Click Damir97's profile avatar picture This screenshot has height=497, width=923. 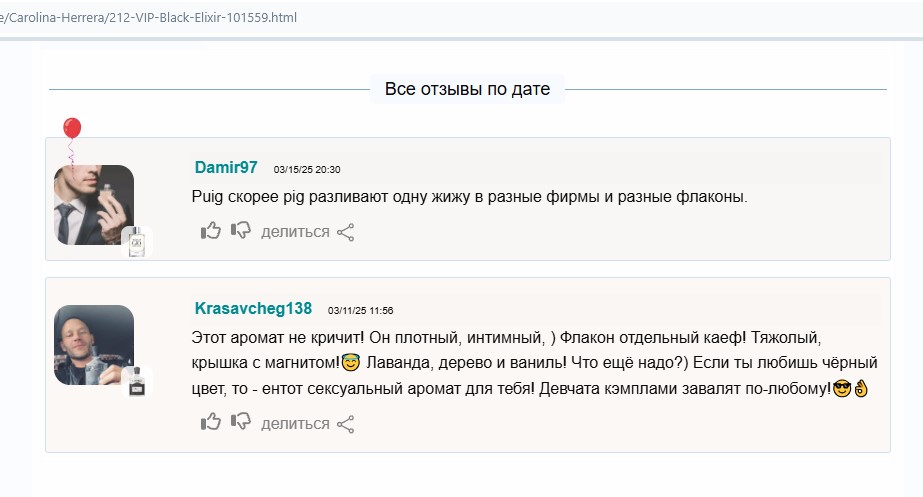[93, 204]
